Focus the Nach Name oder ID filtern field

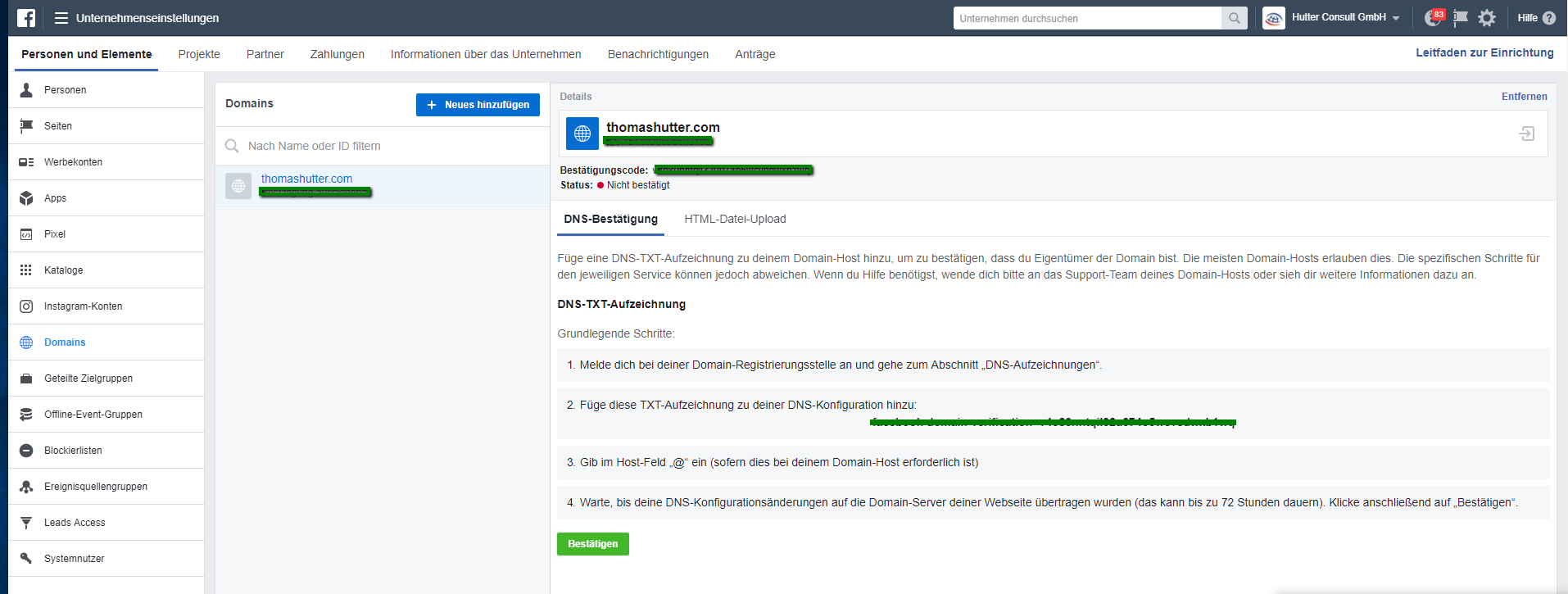(x=383, y=146)
